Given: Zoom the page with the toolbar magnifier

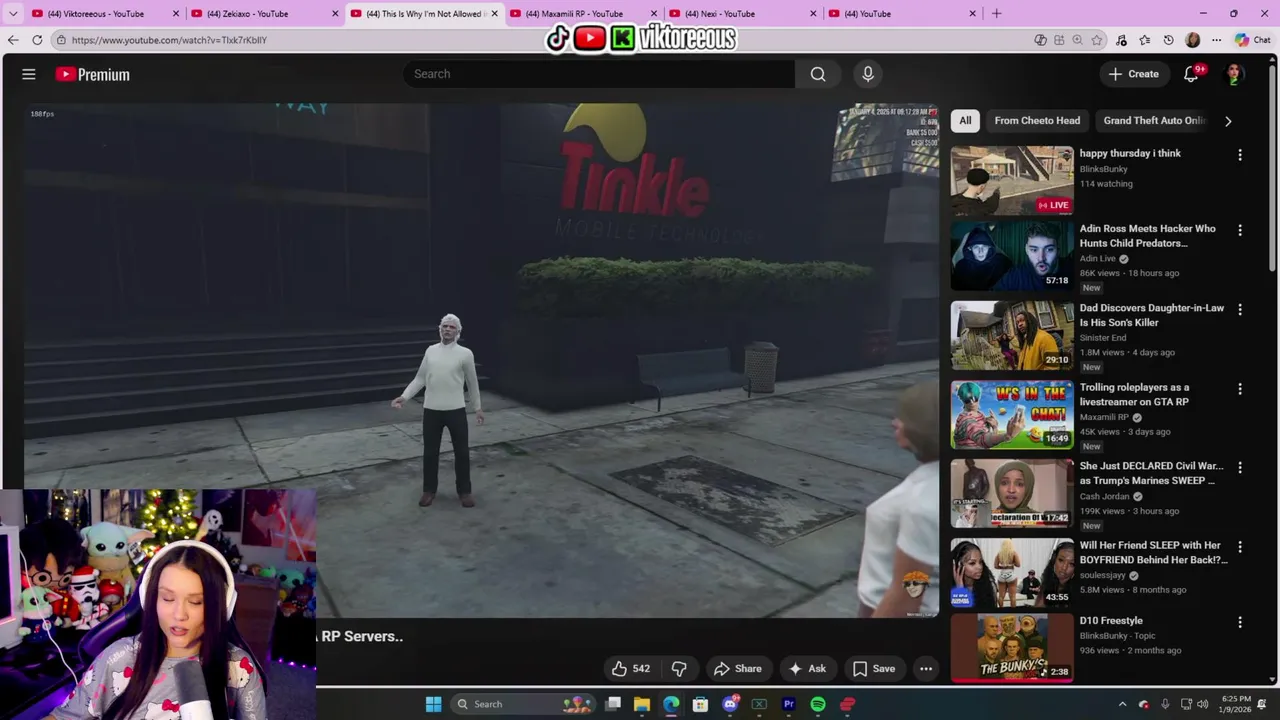Looking at the screenshot, I should point(1077,40).
